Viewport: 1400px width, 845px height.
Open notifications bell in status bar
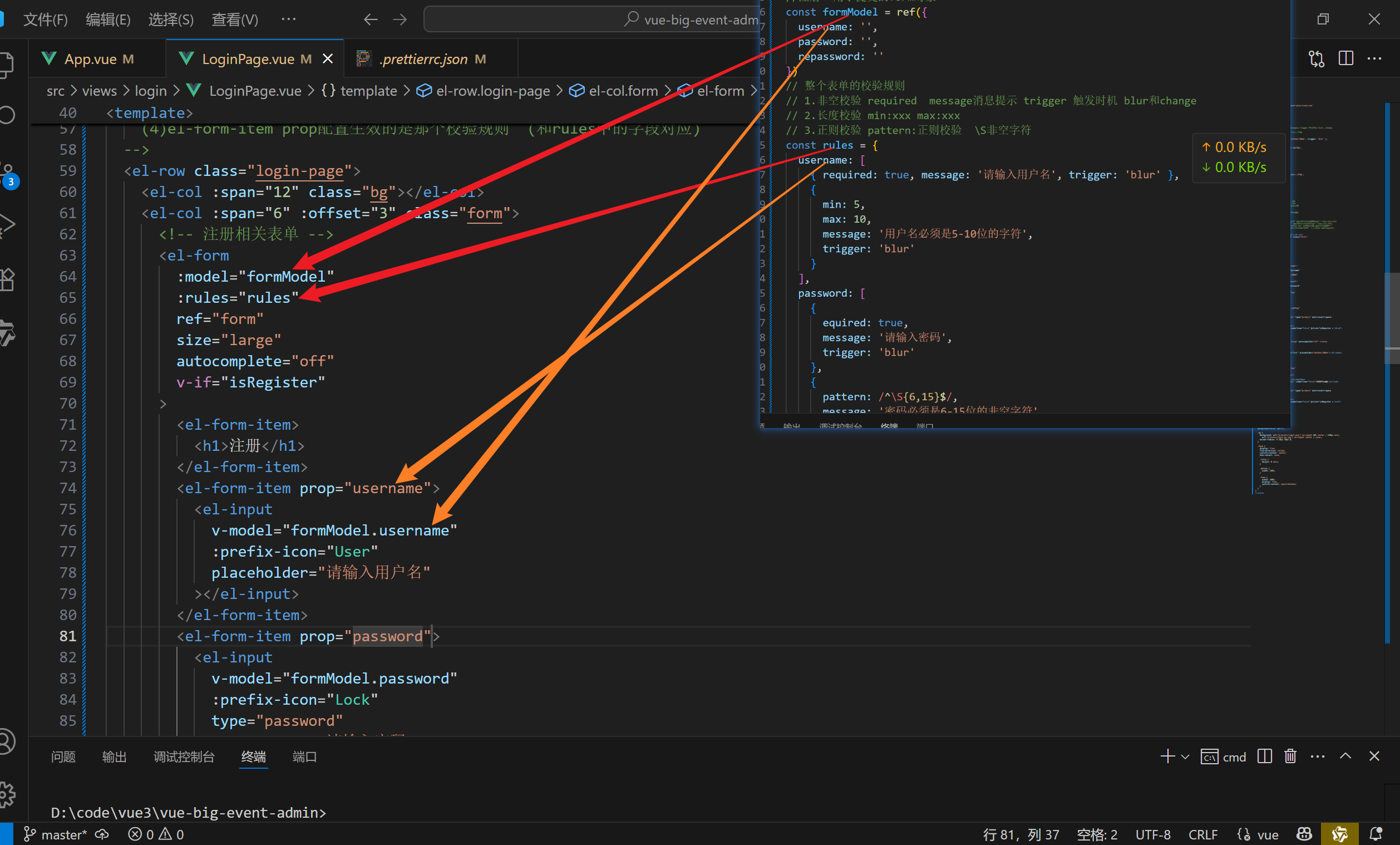pyautogui.click(x=1376, y=834)
